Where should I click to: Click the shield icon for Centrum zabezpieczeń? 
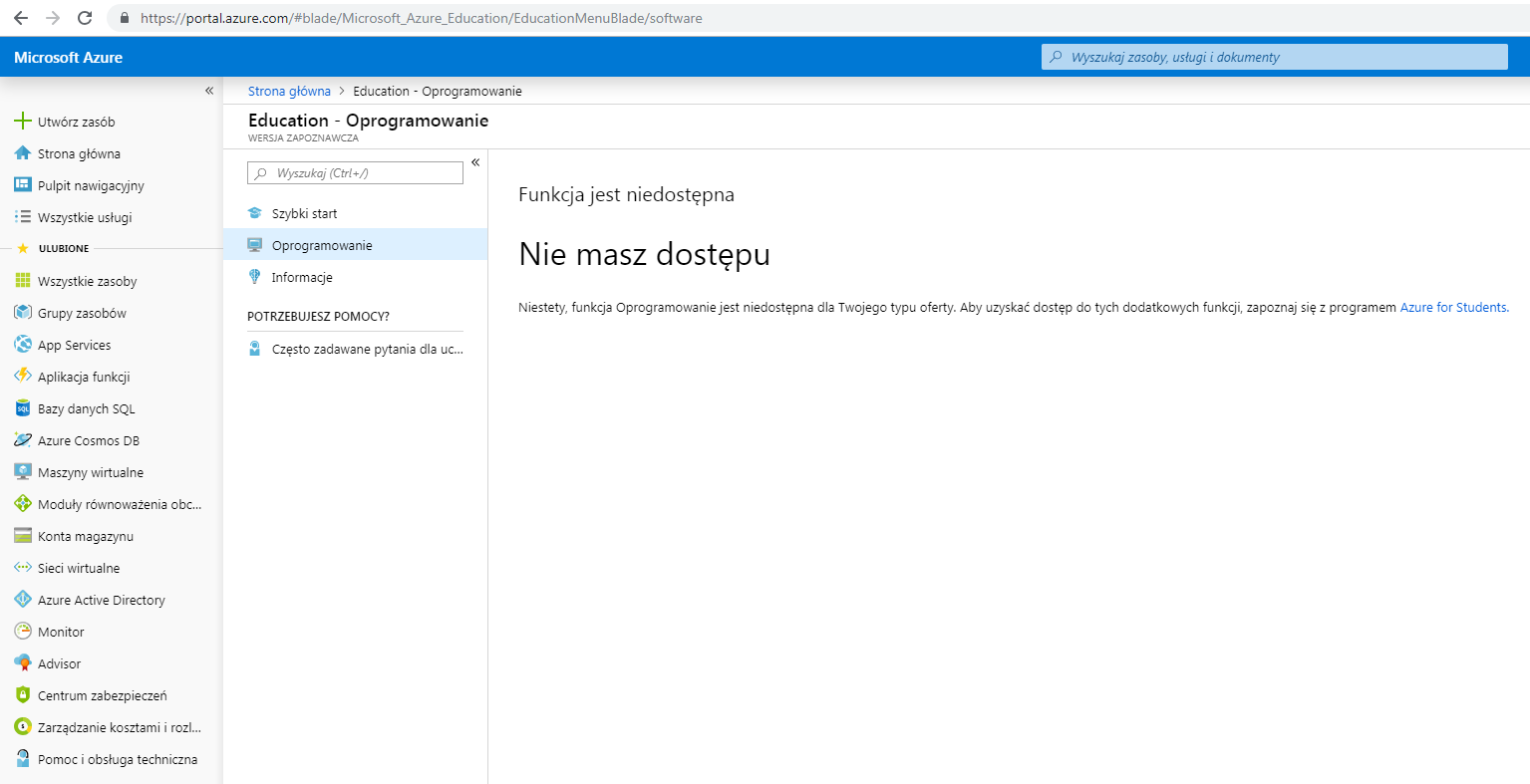[x=22, y=695]
